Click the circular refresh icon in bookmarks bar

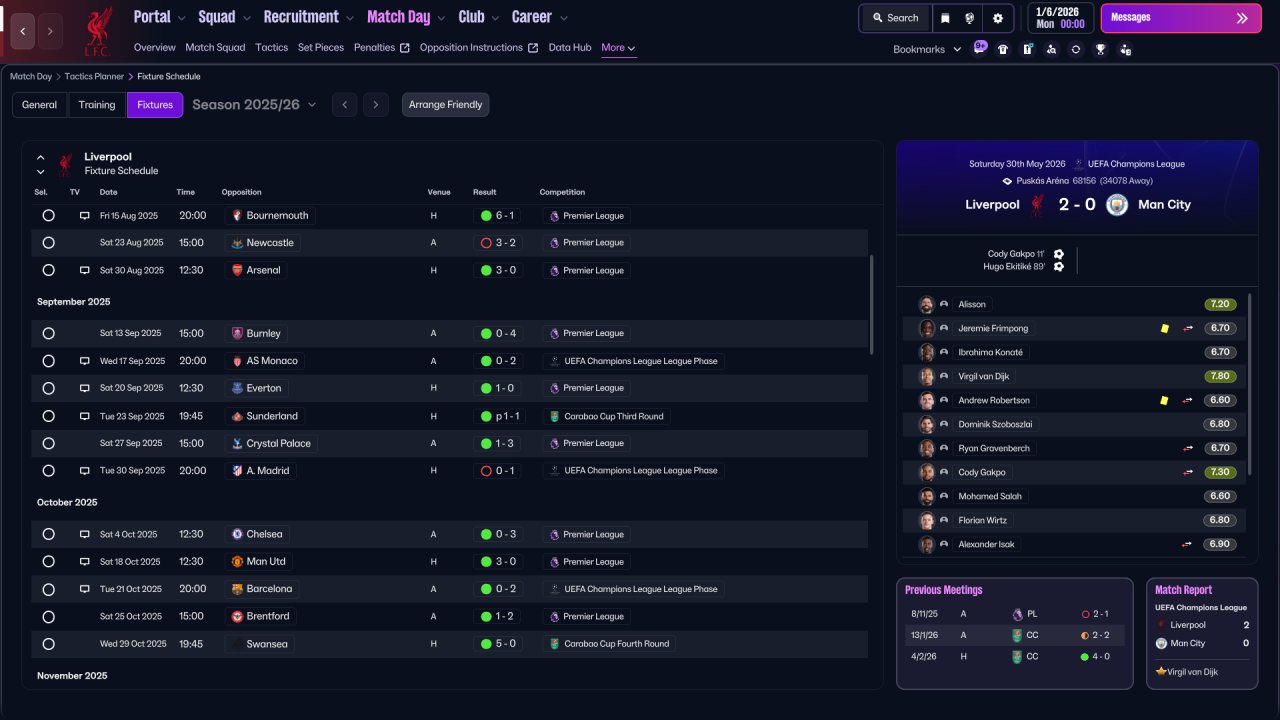[1075, 49]
